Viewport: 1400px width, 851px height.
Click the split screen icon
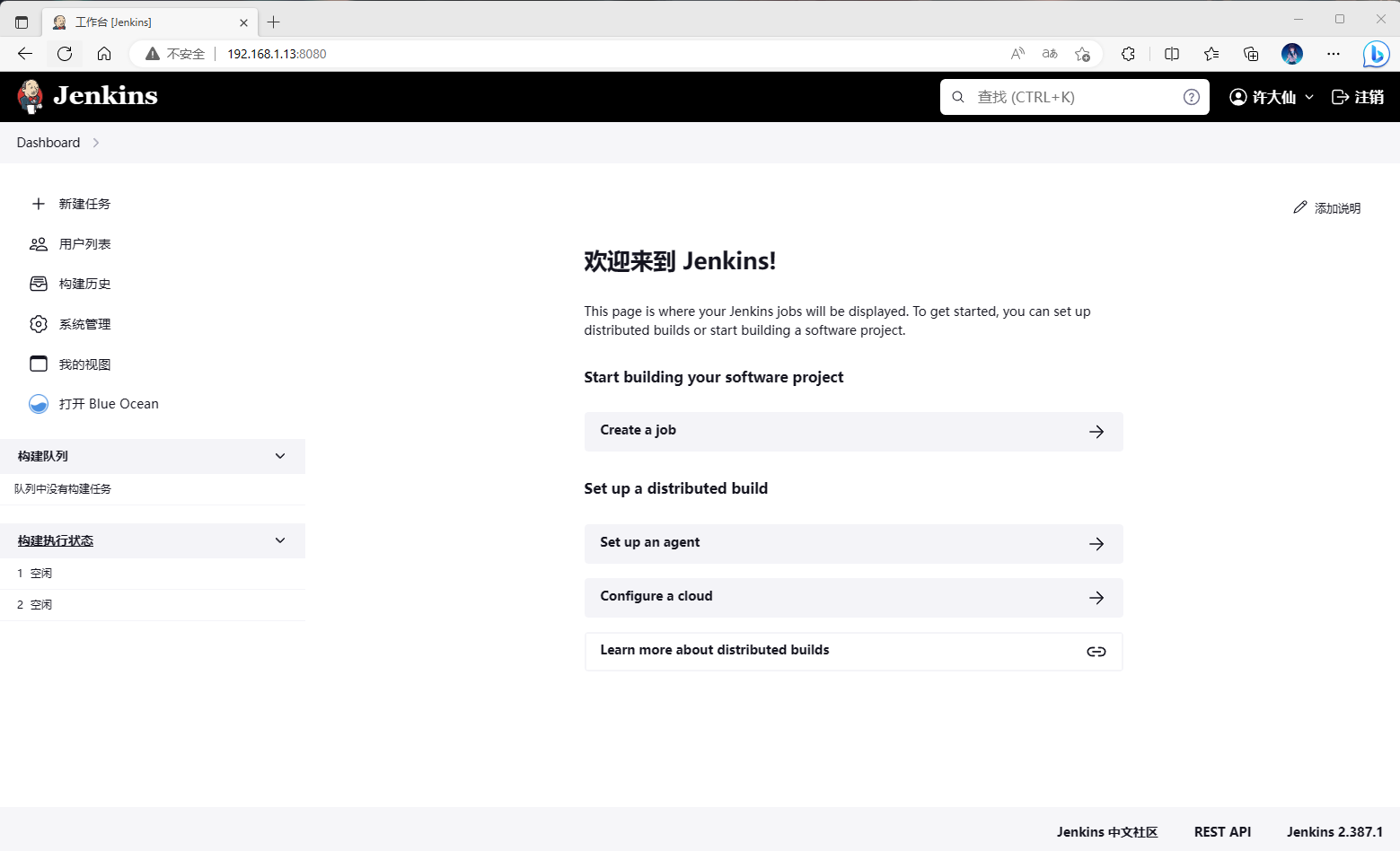1172,54
